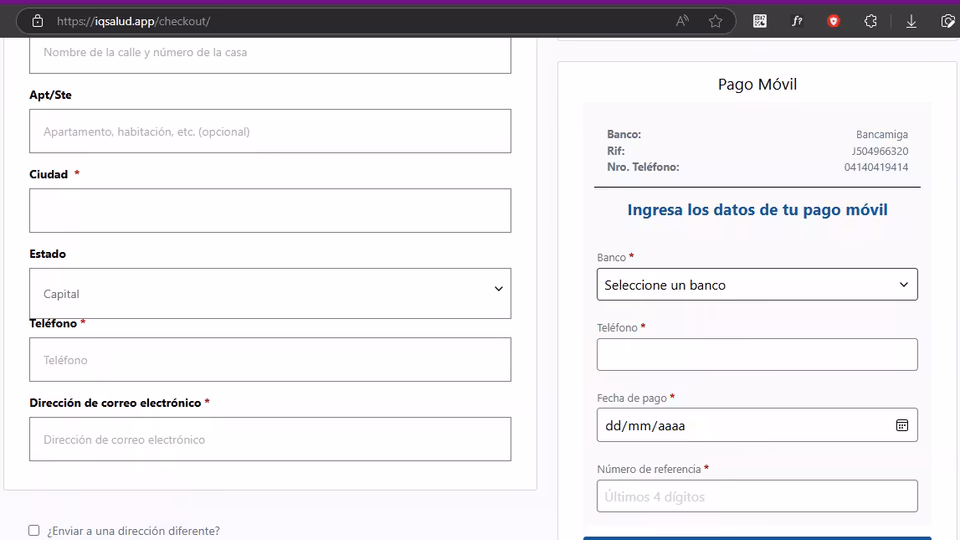Click the browser icon right of downloads
Image resolution: width=960 pixels, height=540 pixels.
tap(948, 21)
